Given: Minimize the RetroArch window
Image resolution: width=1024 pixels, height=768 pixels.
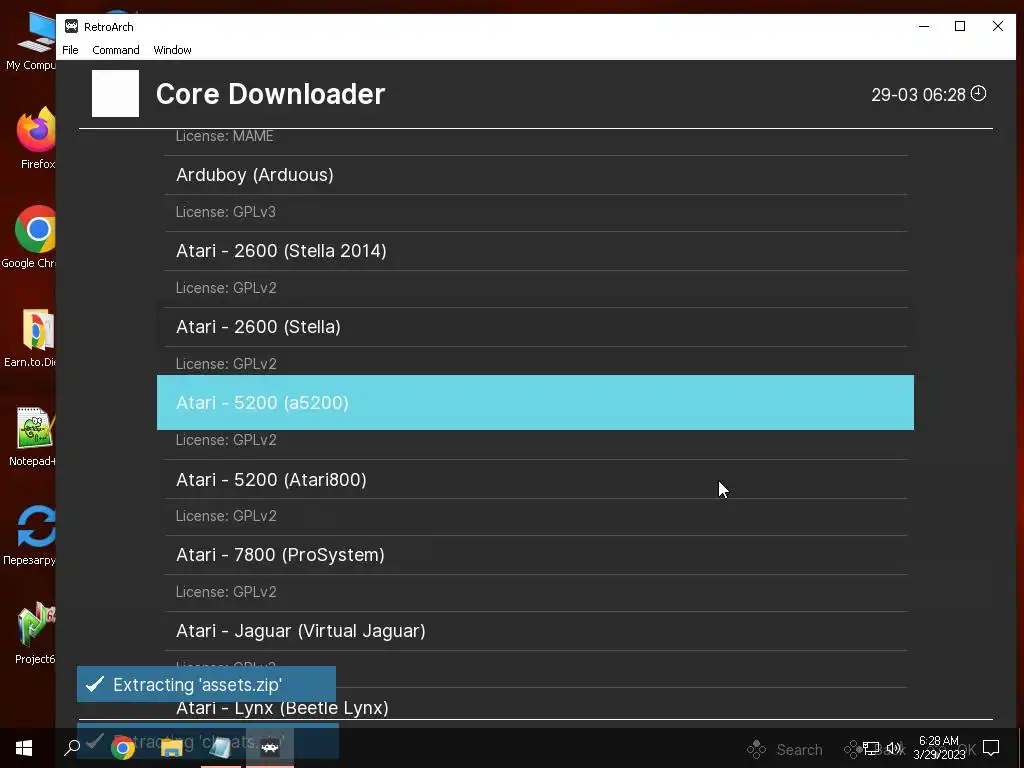Looking at the screenshot, I should [x=924, y=26].
